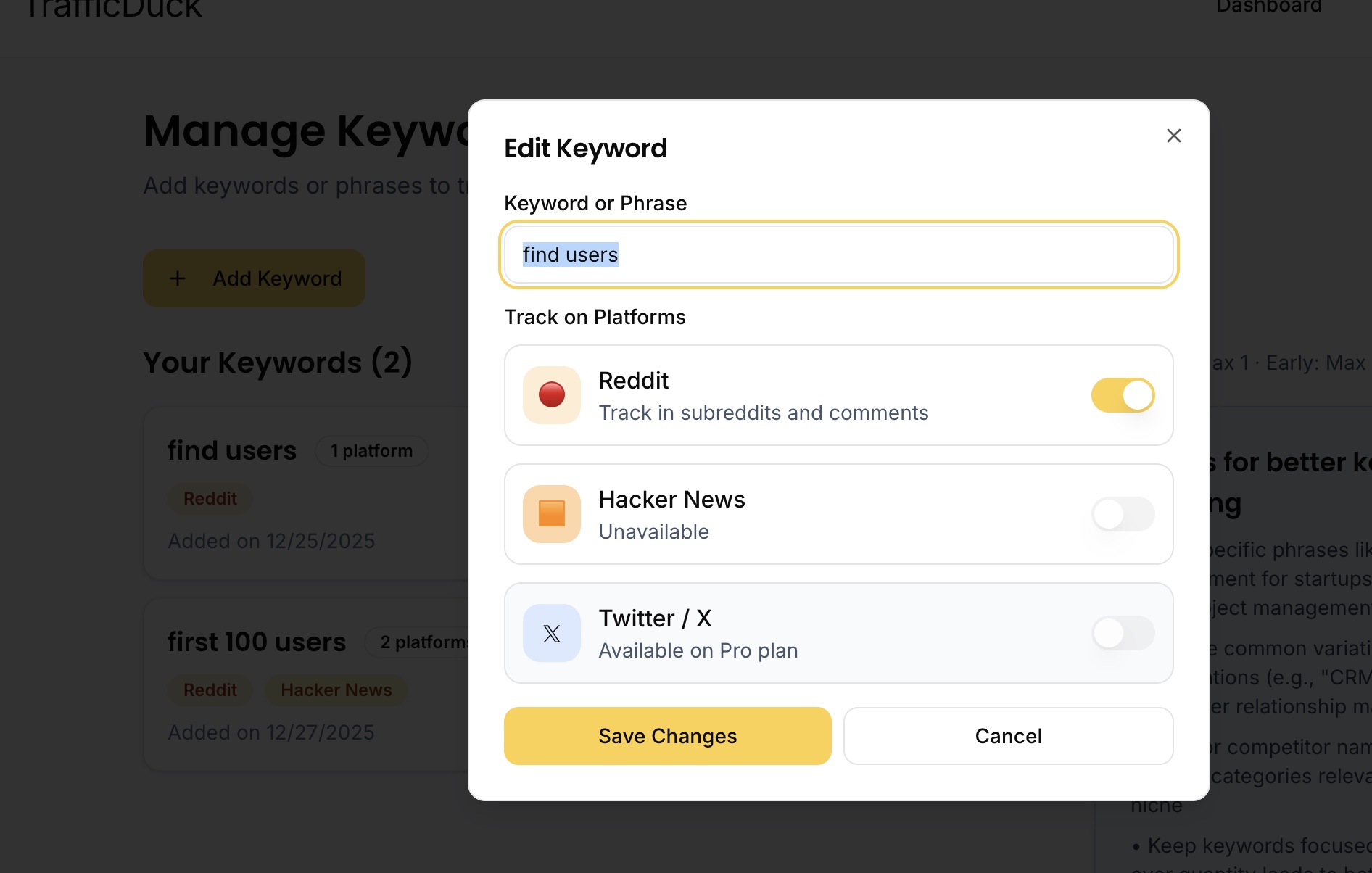Disable the Reddit tracking toggle
This screenshot has width=1372, height=873.
[1123, 395]
